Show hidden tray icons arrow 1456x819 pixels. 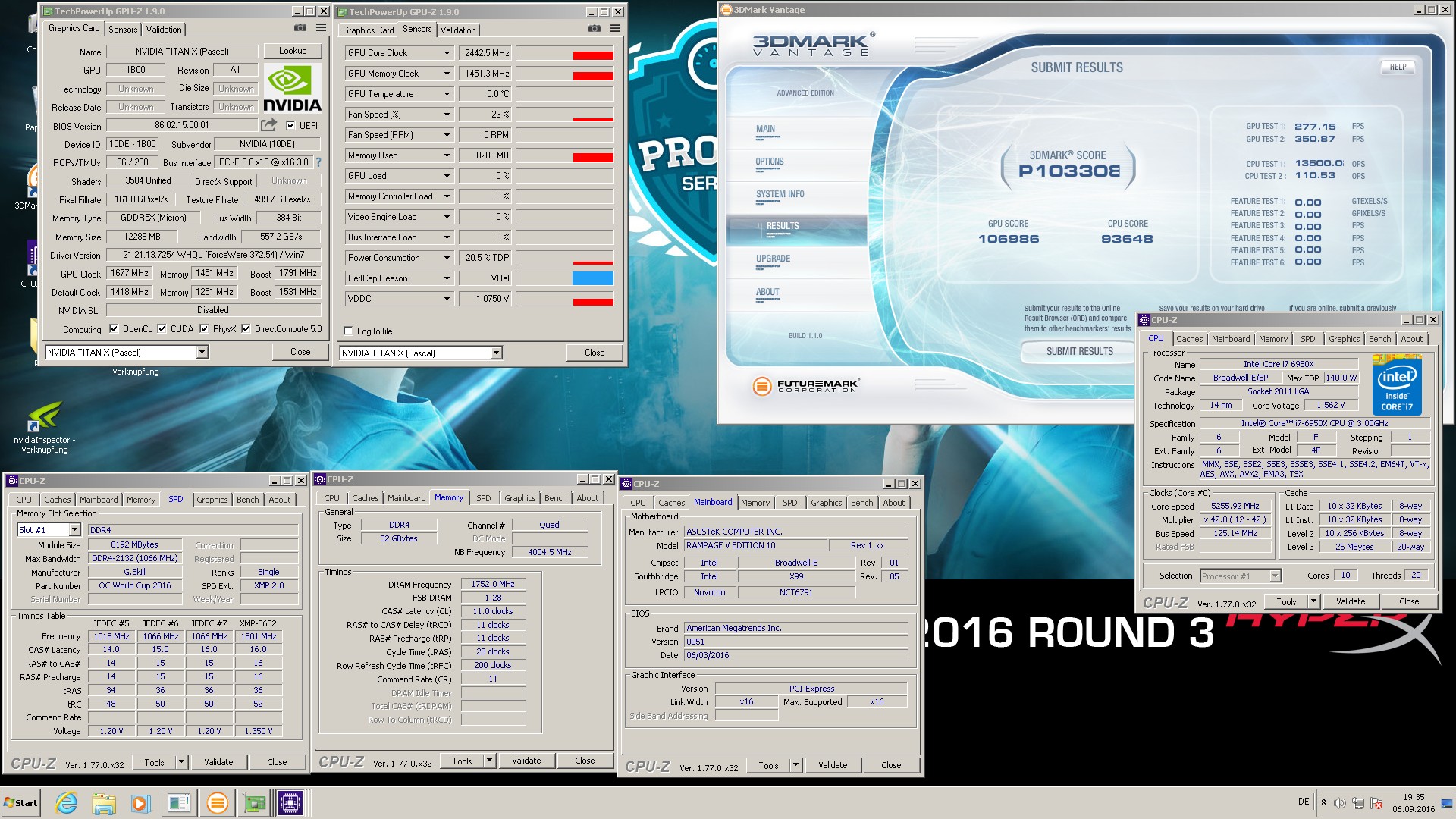click(x=1323, y=802)
